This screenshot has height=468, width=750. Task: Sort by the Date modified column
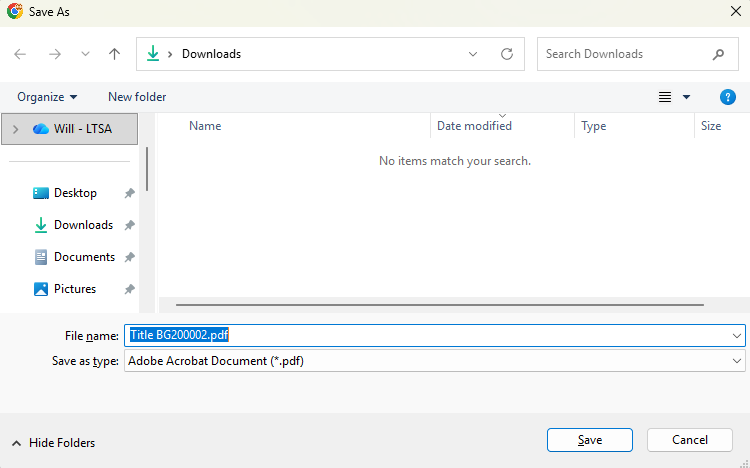pyautogui.click(x=475, y=126)
